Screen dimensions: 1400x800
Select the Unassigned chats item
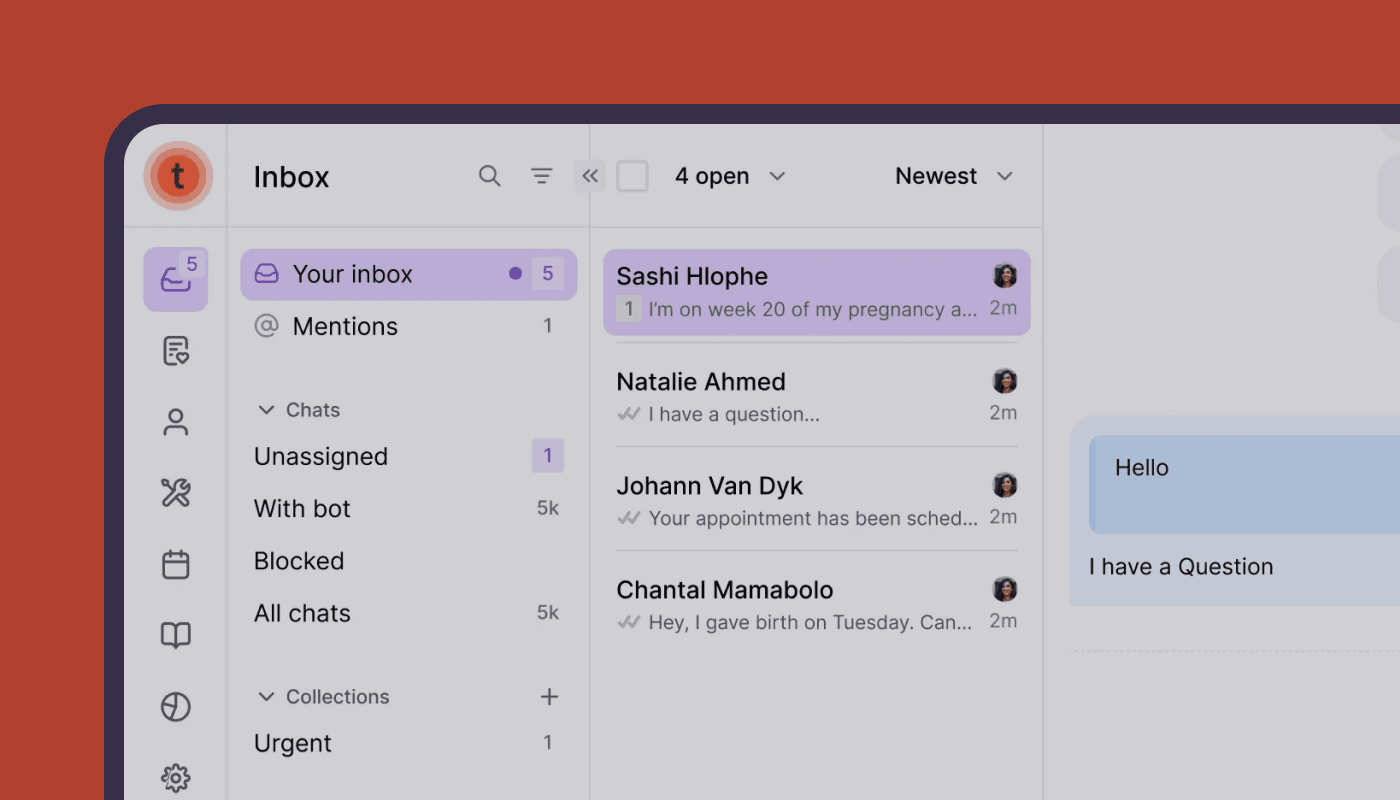(321, 456)
